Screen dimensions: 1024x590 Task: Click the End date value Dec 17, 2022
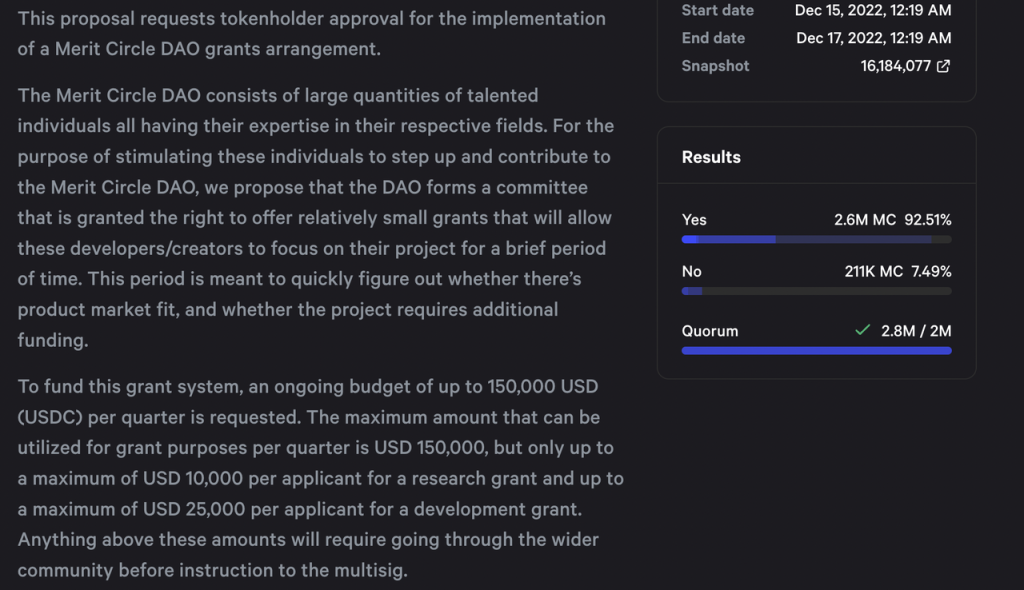[x=873, y=38]
